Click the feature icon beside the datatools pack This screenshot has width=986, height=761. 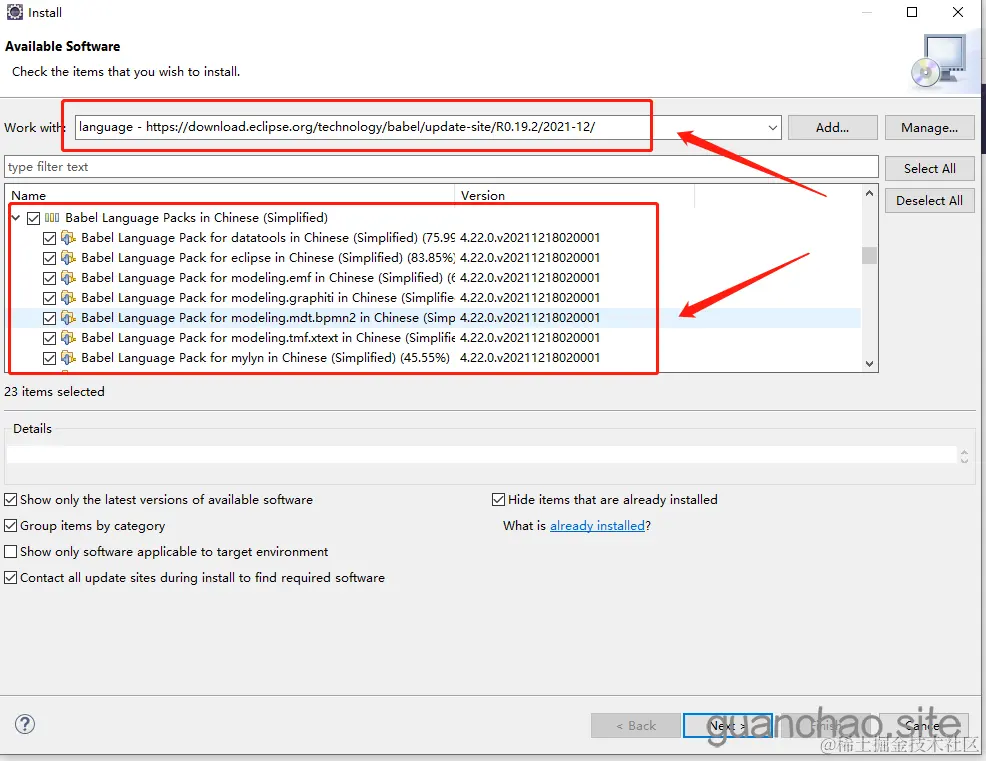point(68,238)
